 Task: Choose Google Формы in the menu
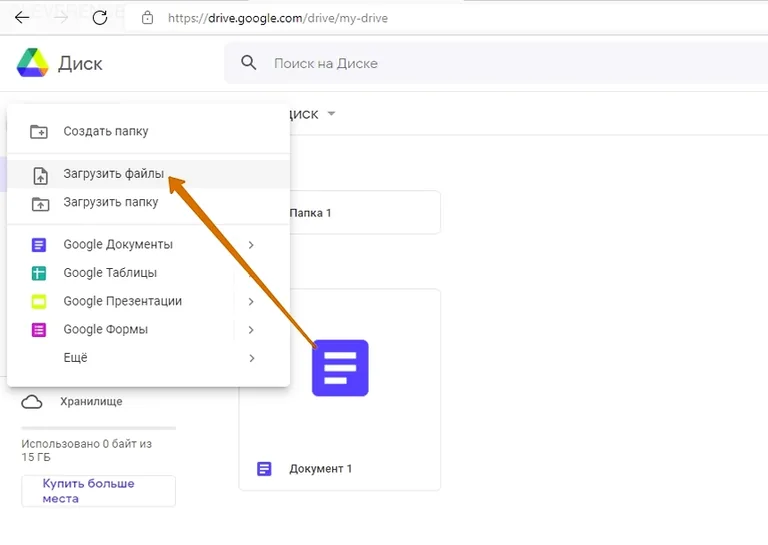(148, 330)
